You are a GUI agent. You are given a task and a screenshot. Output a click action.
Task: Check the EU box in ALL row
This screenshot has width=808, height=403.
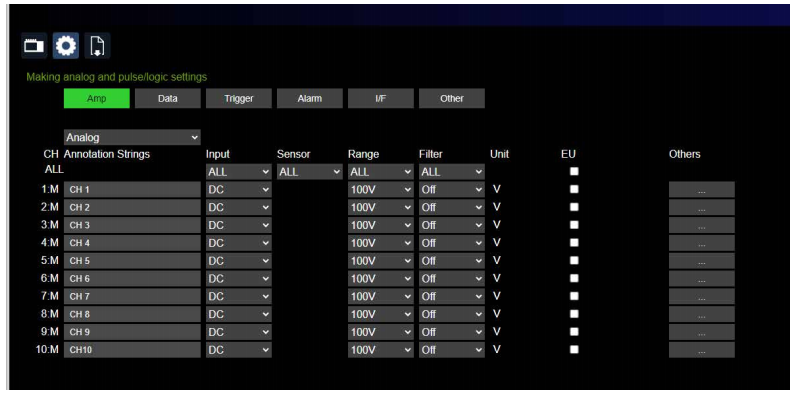[x=574, y=171]
